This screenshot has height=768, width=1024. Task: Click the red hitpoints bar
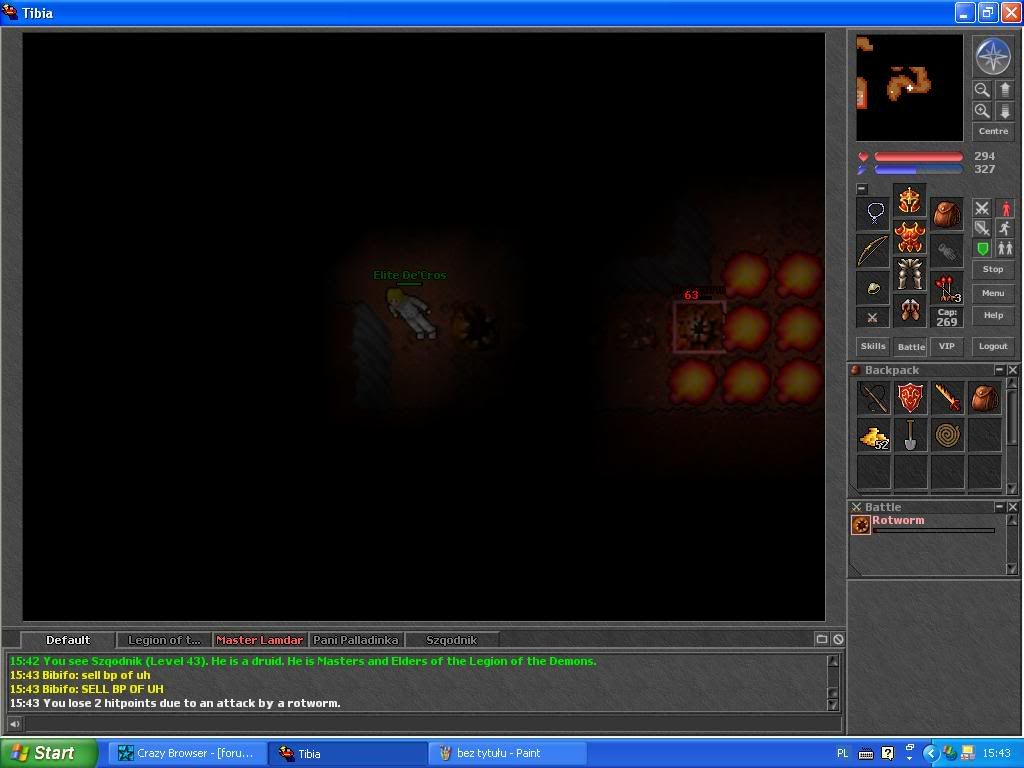pos(918,157)
